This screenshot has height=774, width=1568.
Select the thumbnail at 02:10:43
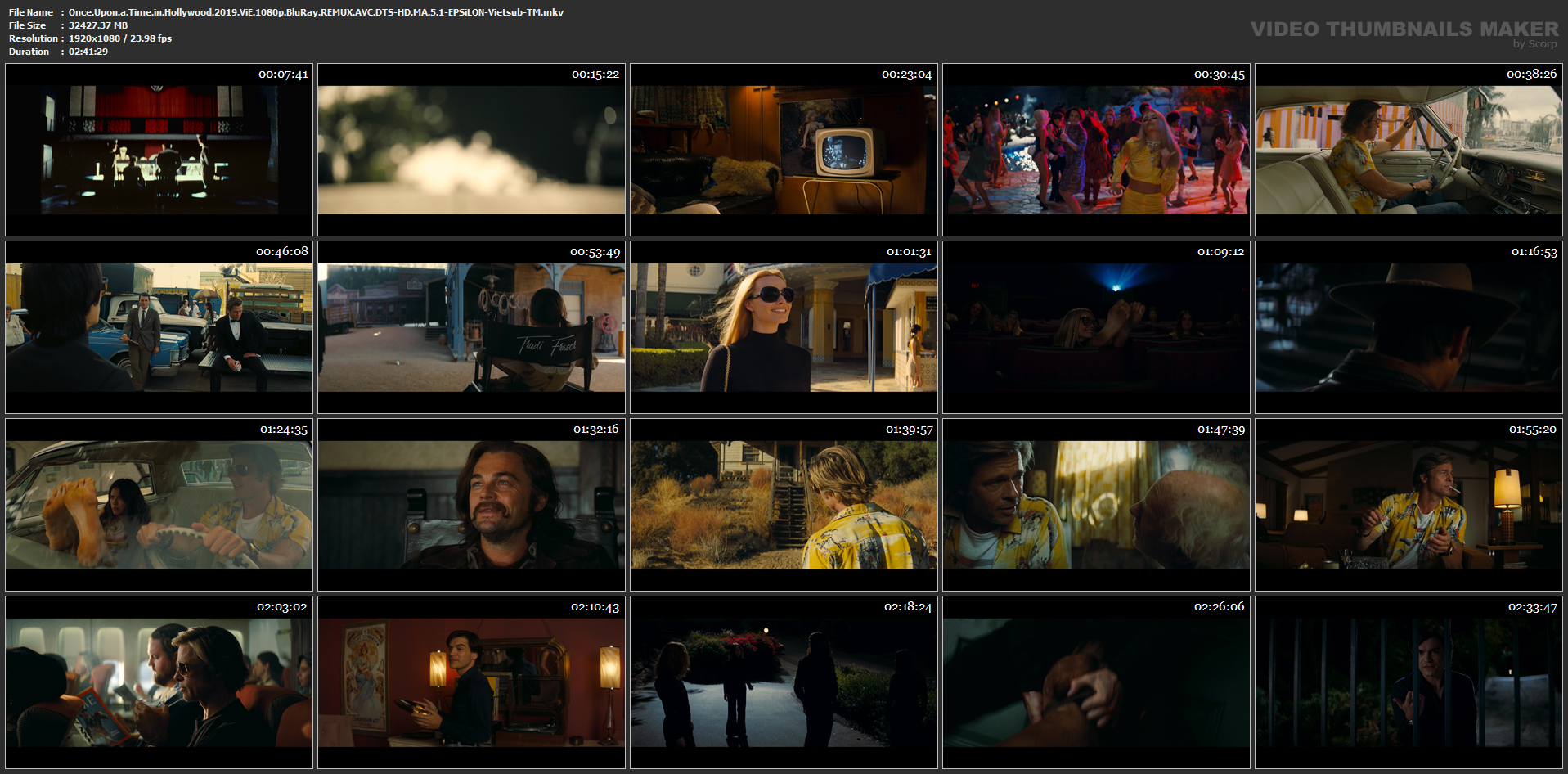471,682
